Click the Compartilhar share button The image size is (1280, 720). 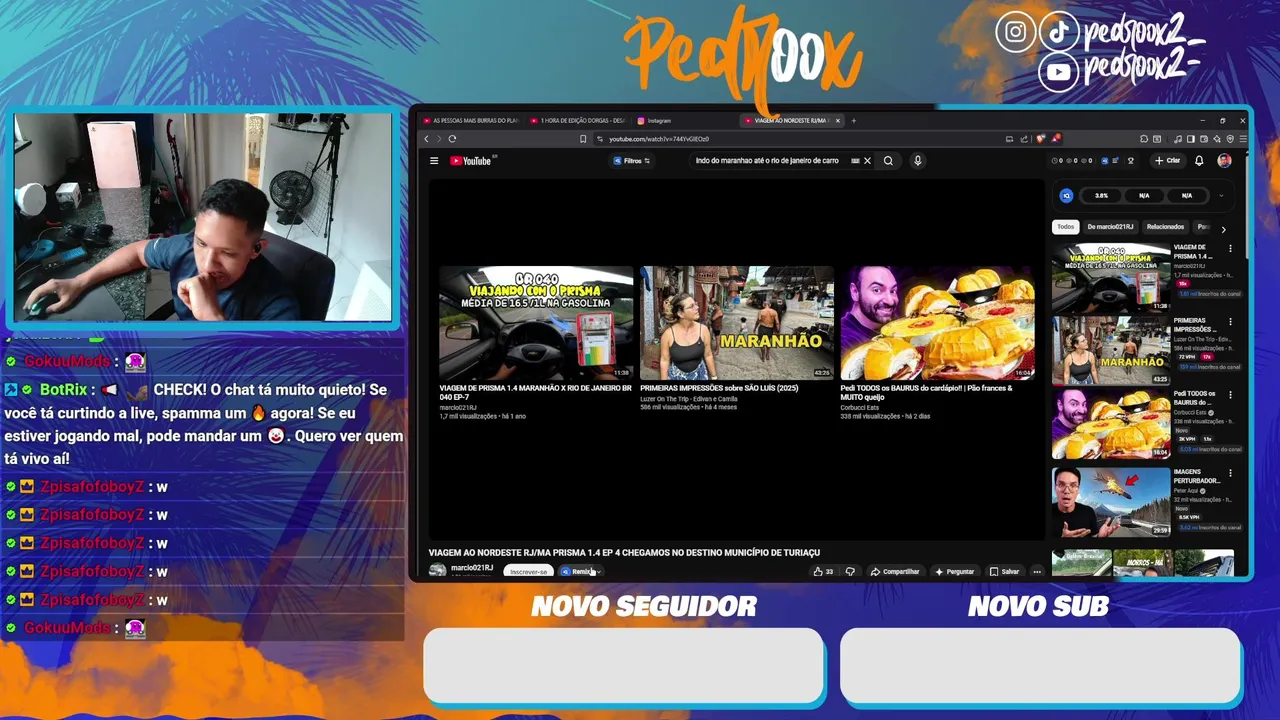click(x=895, y=572)
